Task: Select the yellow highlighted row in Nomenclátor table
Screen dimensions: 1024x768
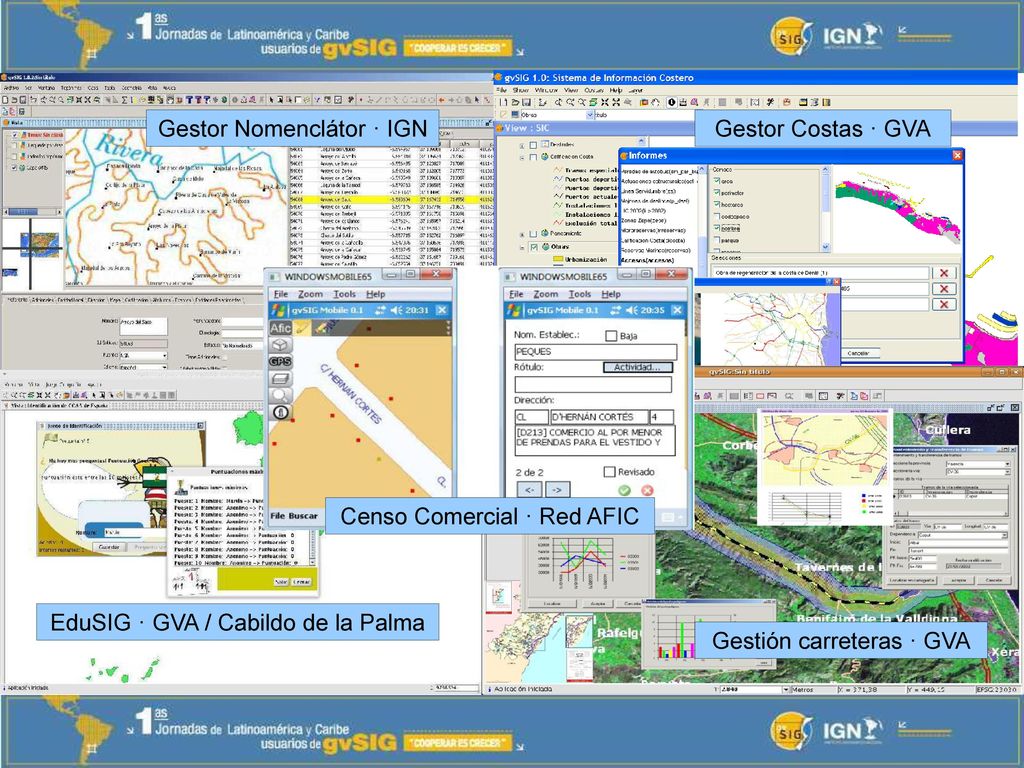Action: point(391,199)
